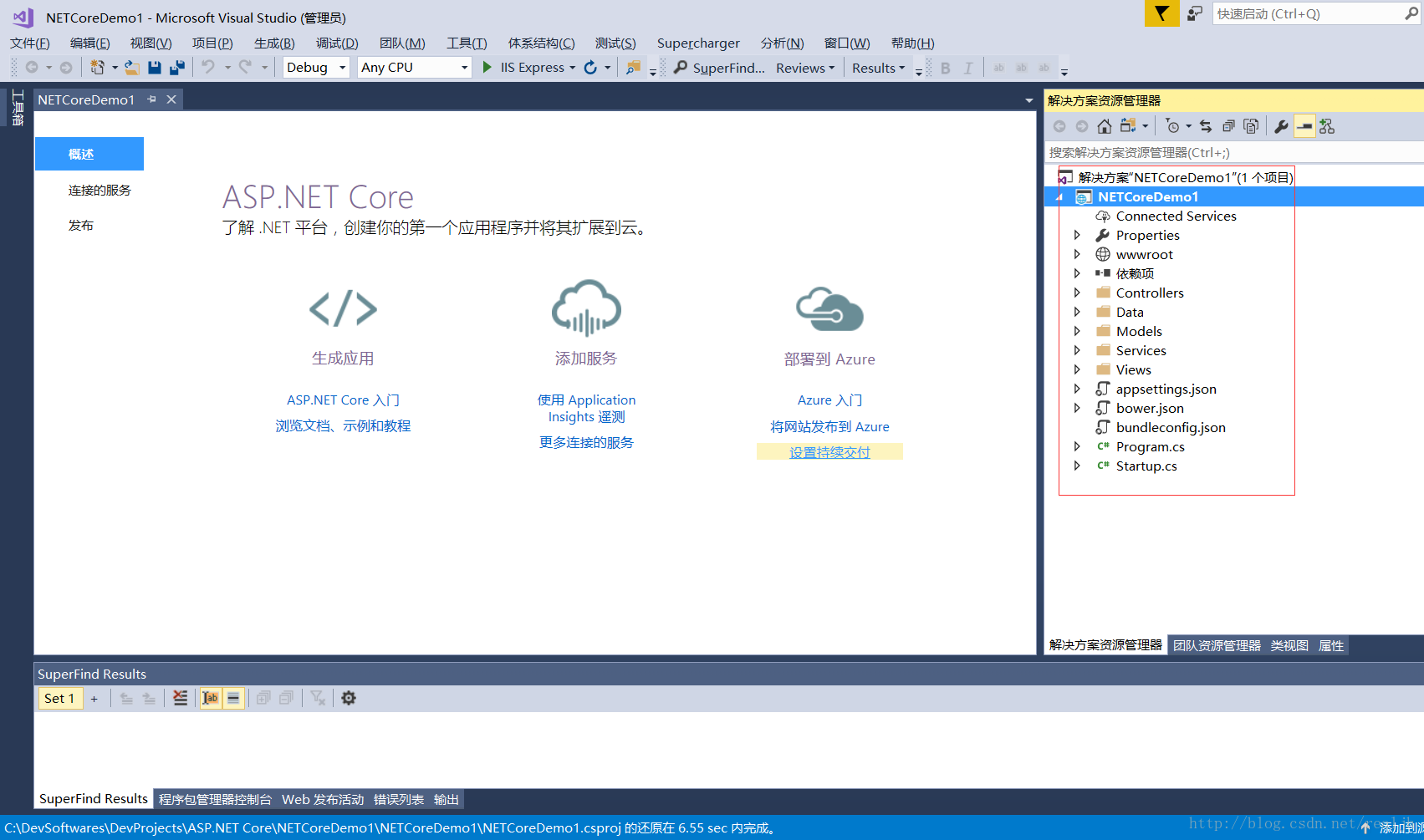Open the Debug configuration dropdown
Viewport: 1424px width, 840px height.
coord(315,68)
